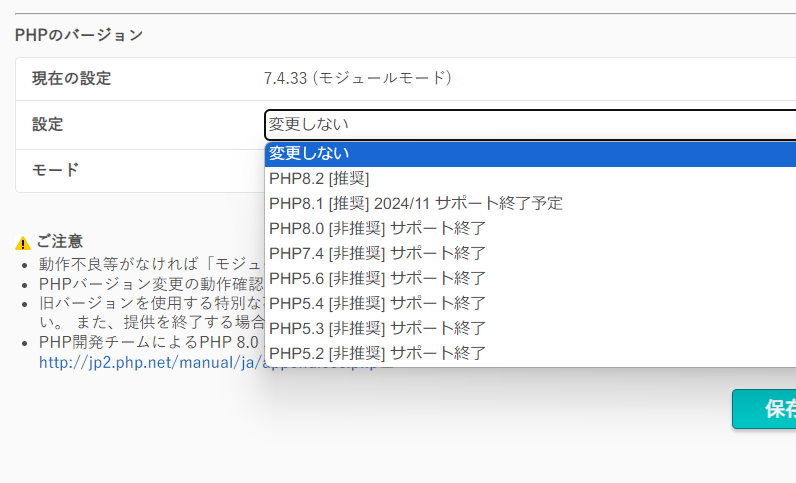Click the 7.4.33 (モジュールモード) current value
This screenshot has width=796, height=483.
coord(358,78)
